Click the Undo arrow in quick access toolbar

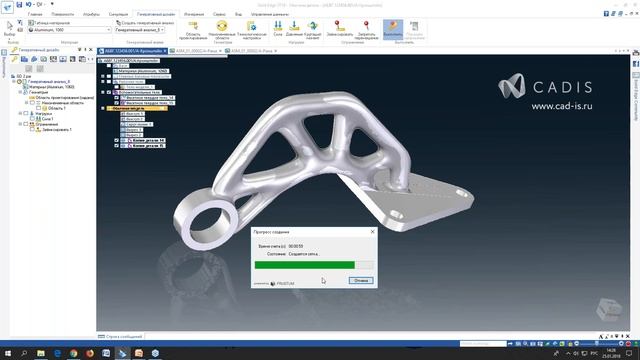tap(29, 4)
